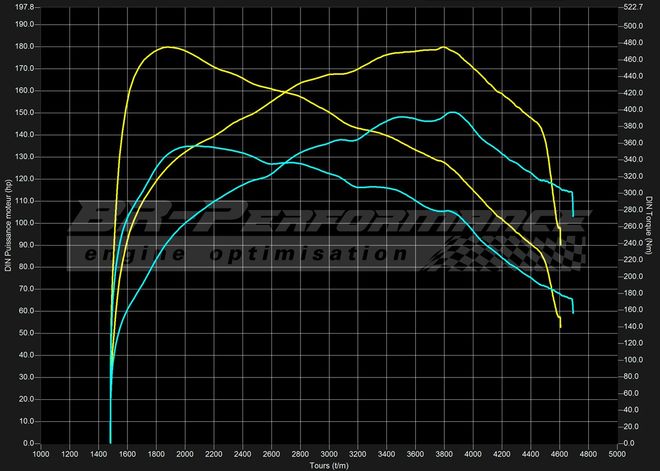This screenshot has width=660, height=471.
Task: Click the yellow power curve peak near 3800 rpm
Action: pos(442,47)
